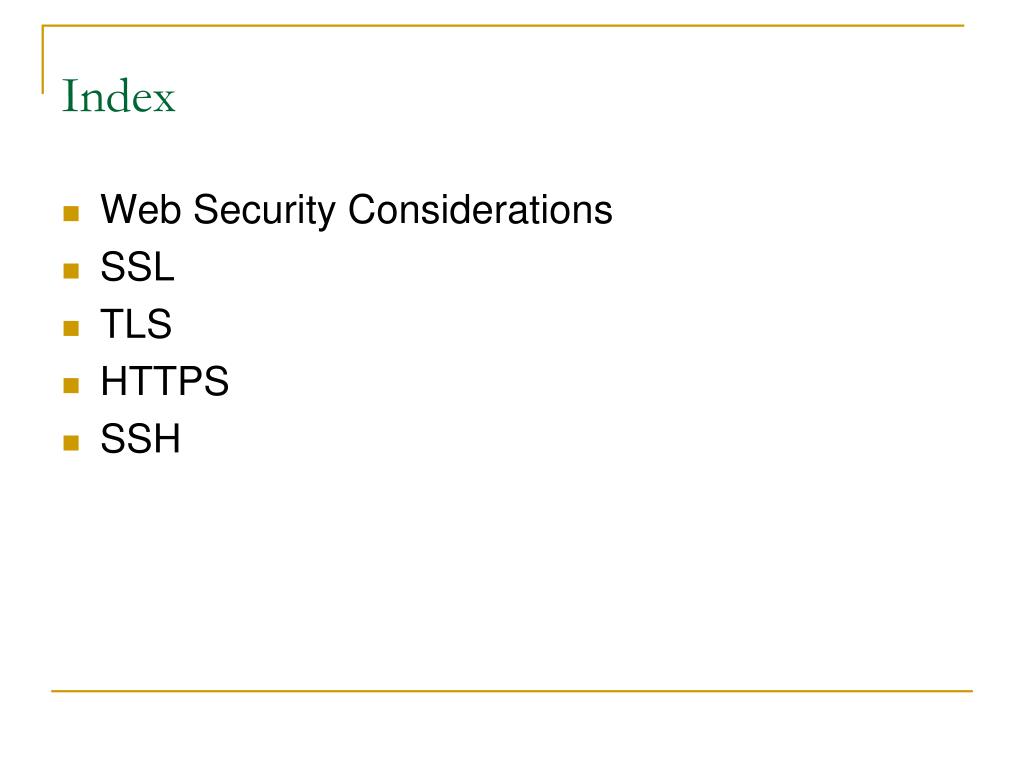
Task: Click the capital I in Index title
Action: (x=69, y=96)
